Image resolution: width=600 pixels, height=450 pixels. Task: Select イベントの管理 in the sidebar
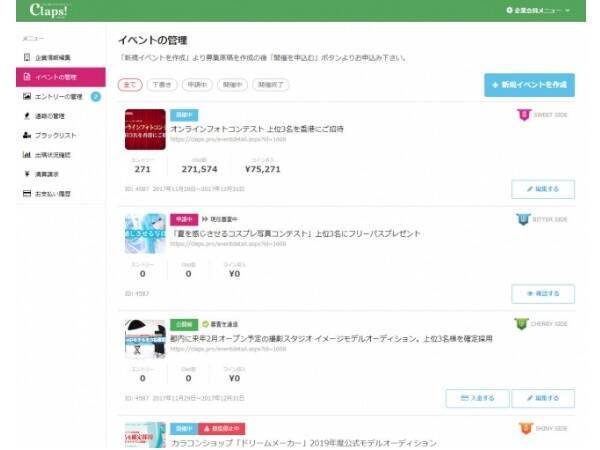pos(60,77)
